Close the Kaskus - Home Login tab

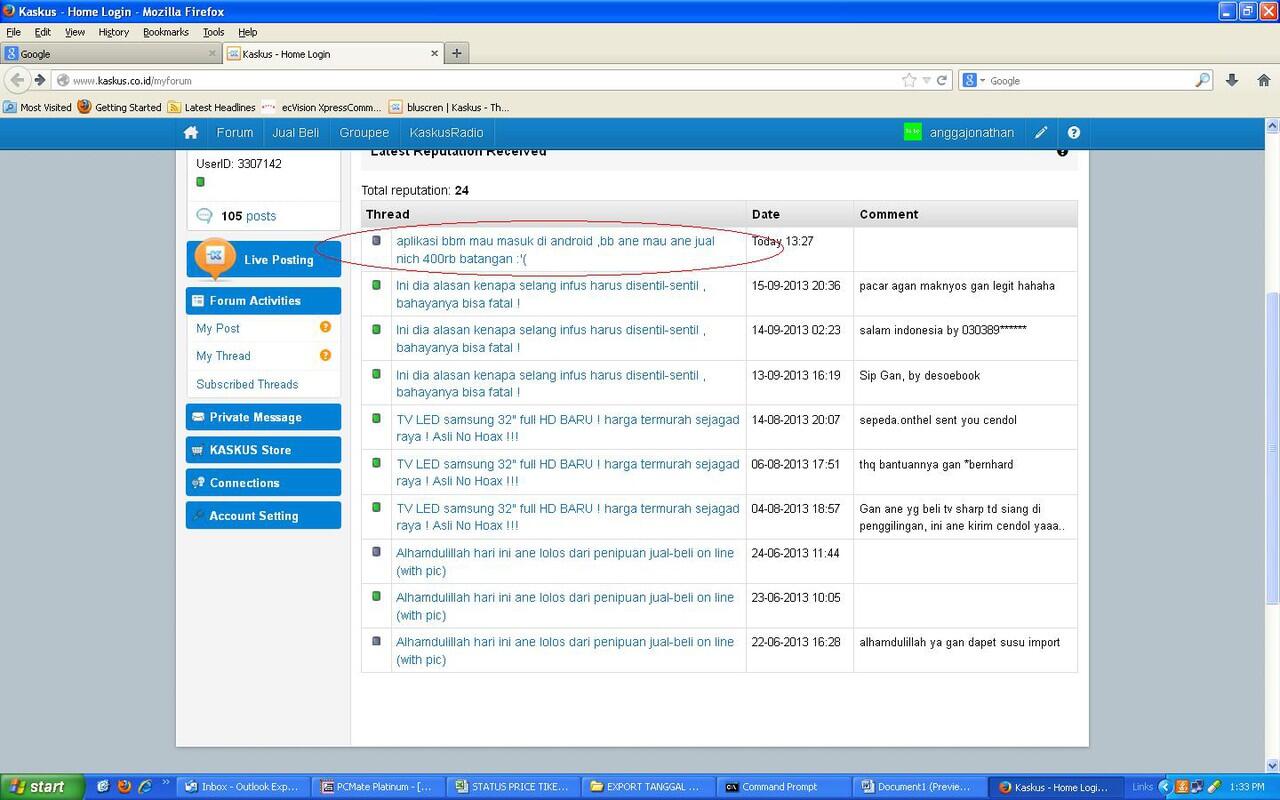coord(435,53)
